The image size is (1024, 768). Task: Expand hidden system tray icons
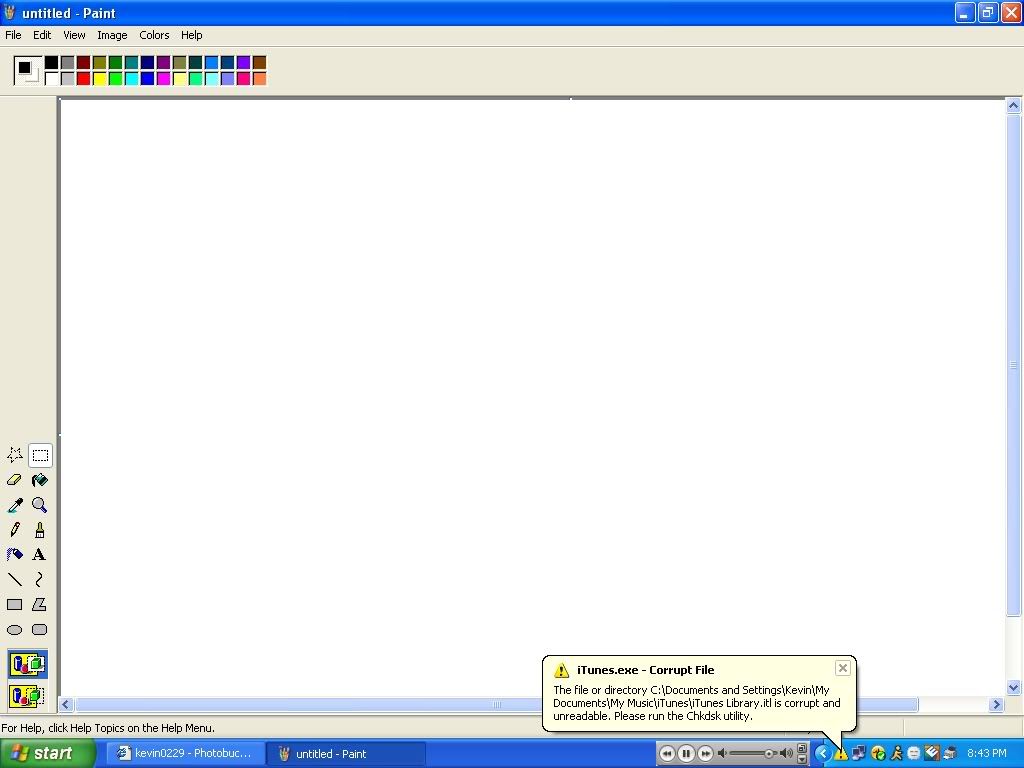(823, 754)
